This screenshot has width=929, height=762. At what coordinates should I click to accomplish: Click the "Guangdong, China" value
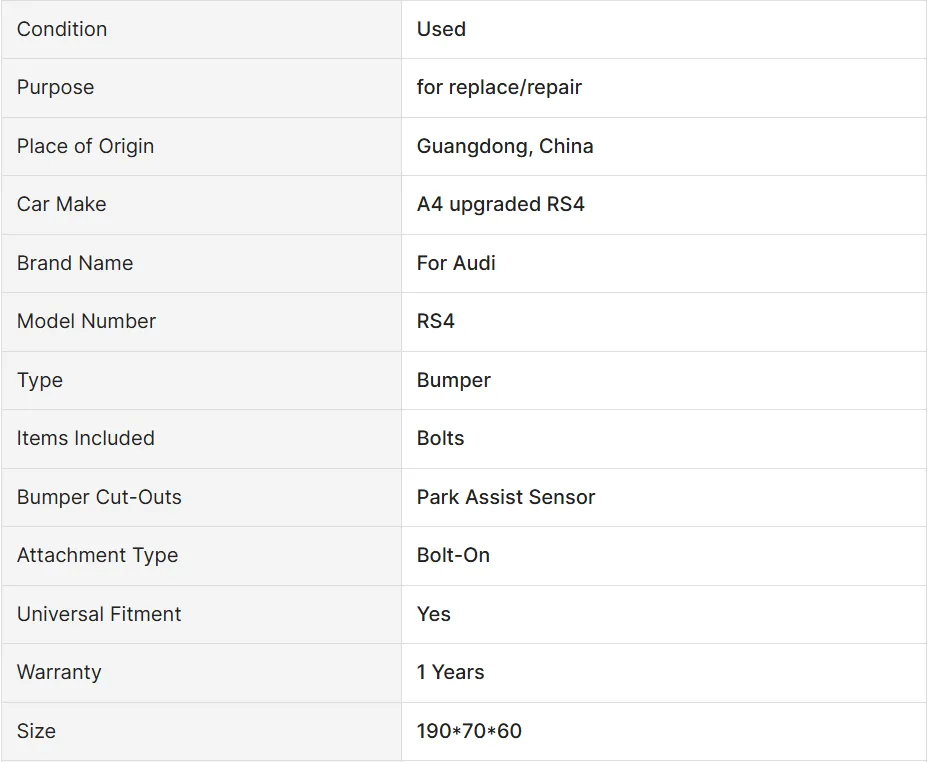point(505,146)
